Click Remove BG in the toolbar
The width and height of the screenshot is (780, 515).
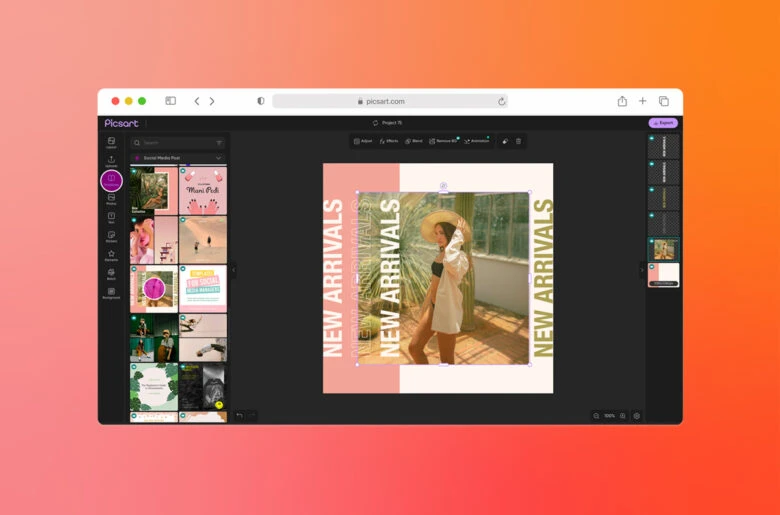coord(443,141)
